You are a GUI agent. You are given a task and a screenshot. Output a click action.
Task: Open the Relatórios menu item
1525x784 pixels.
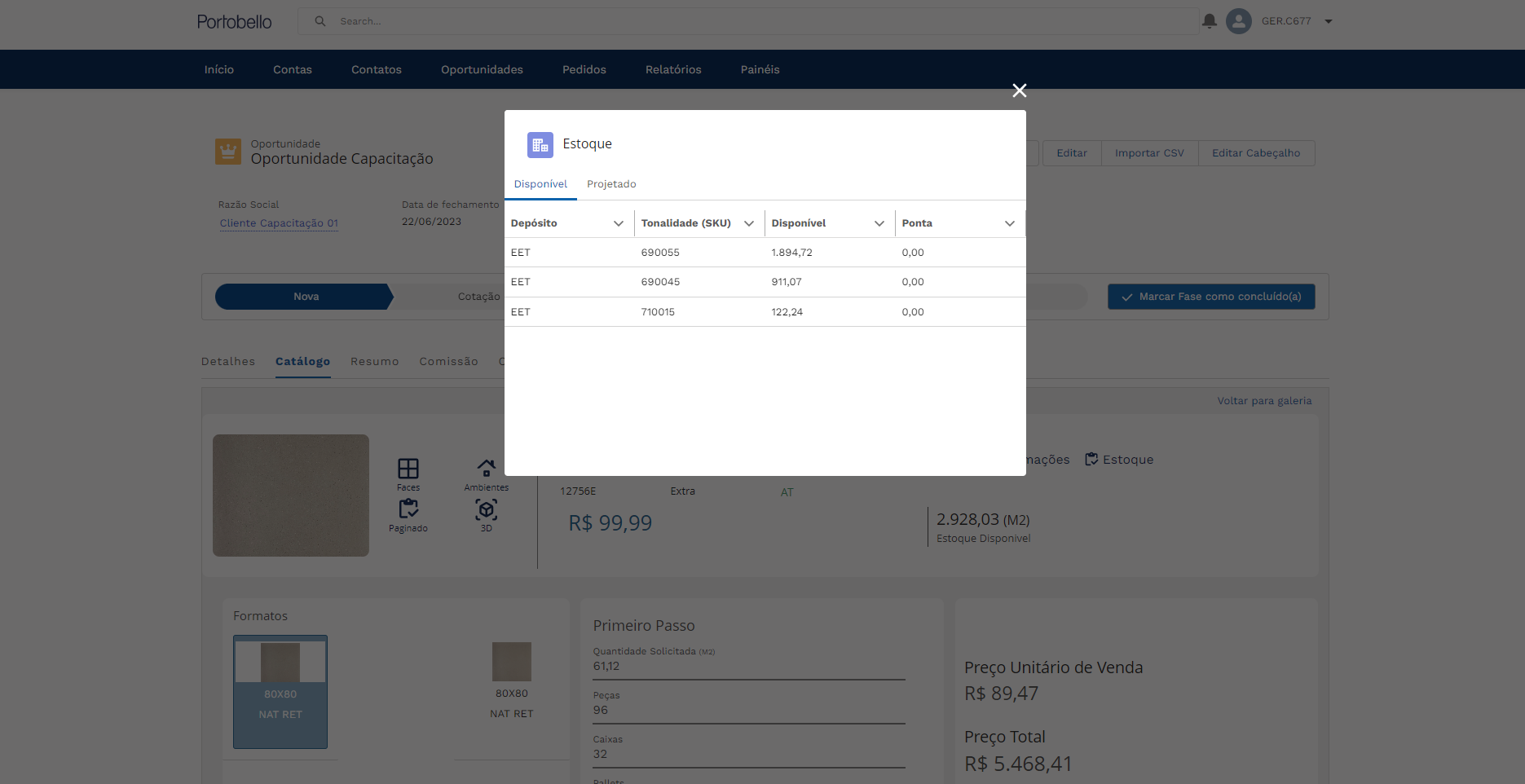pyautogui.click(x=673, y=69)
